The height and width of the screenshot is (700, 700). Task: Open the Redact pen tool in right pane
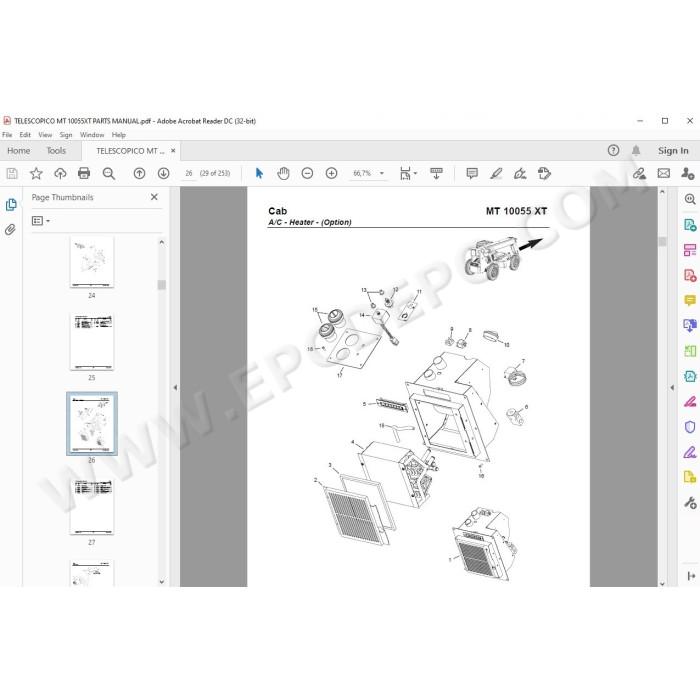[690, 401]
